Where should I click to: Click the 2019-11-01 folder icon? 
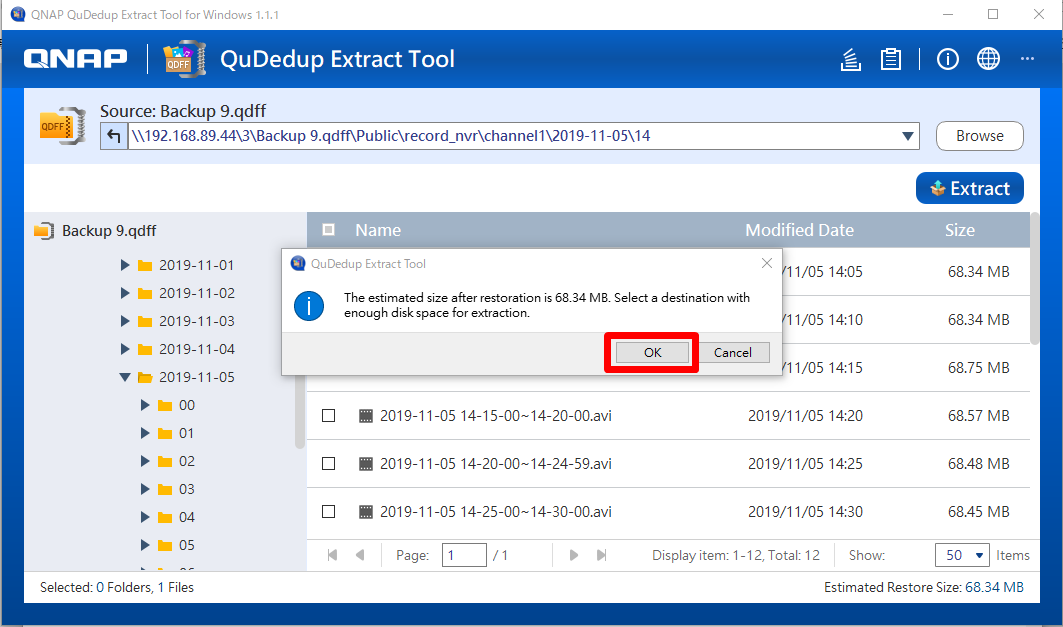point(144,265)
